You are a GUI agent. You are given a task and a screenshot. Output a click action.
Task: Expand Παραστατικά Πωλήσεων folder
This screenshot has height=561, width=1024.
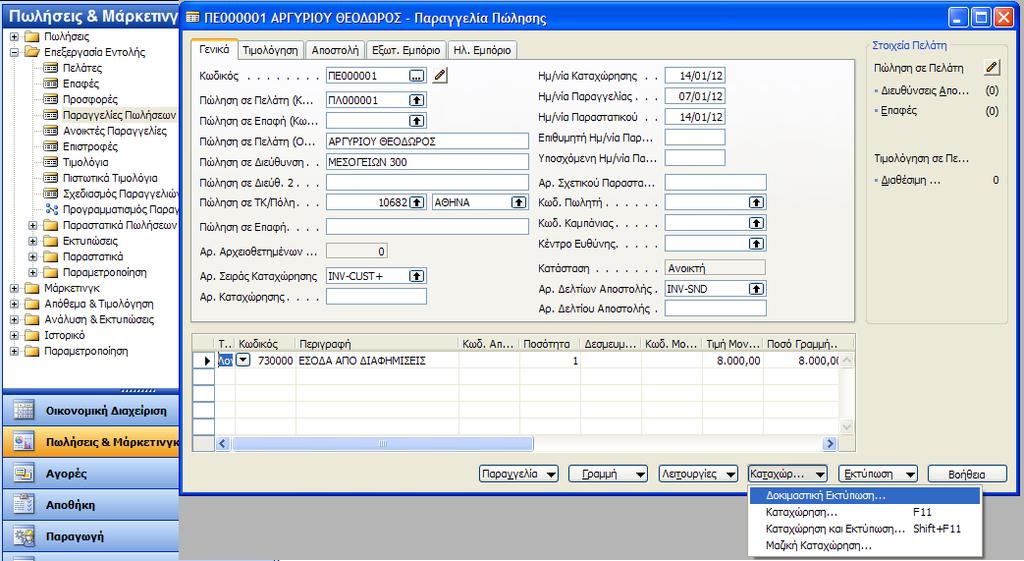(33, 225)
